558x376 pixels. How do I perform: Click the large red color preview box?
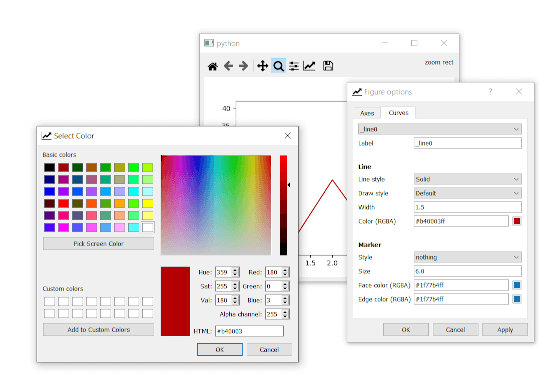click(x=175, y=301)
